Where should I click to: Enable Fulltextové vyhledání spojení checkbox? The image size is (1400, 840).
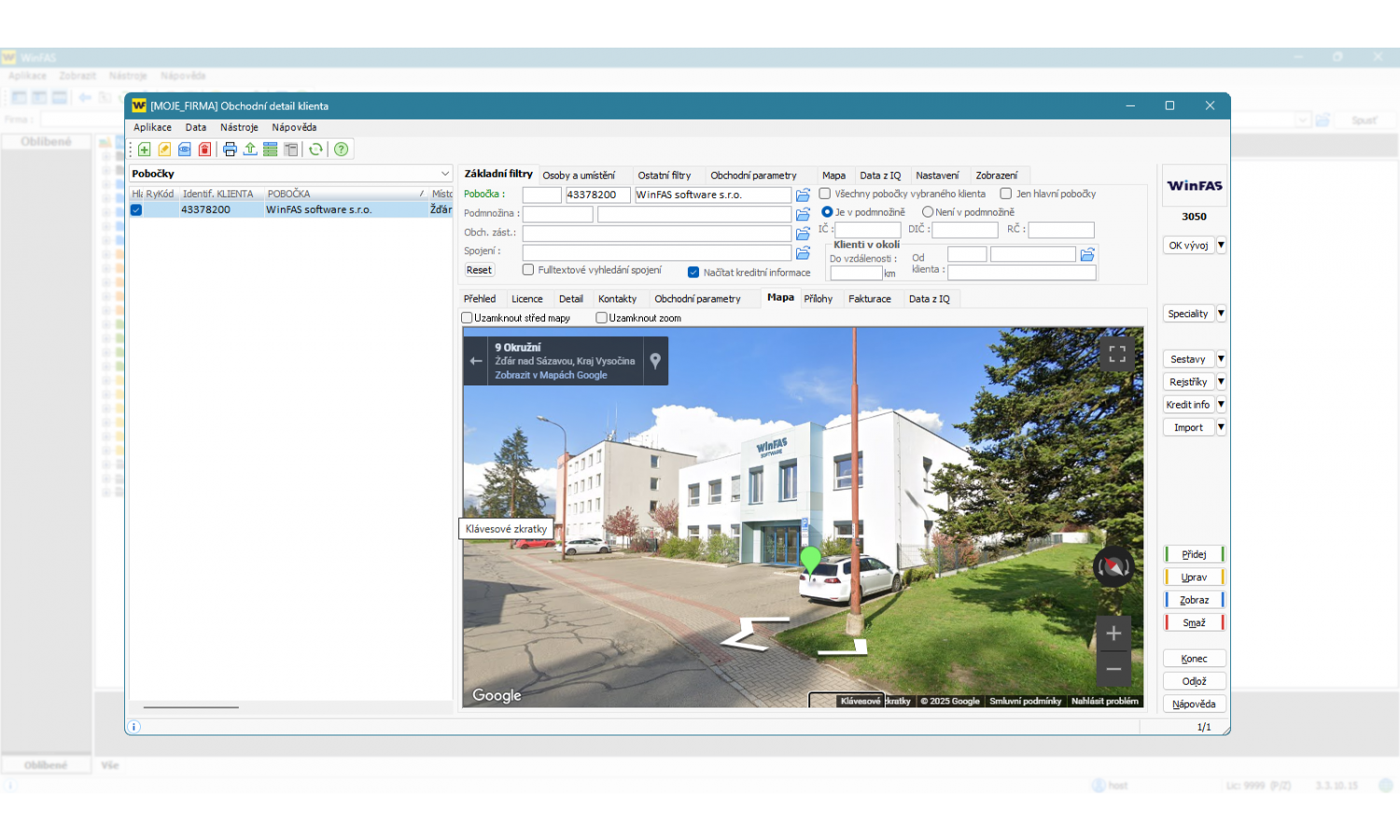pyautogui.click(x=528, y=270)
